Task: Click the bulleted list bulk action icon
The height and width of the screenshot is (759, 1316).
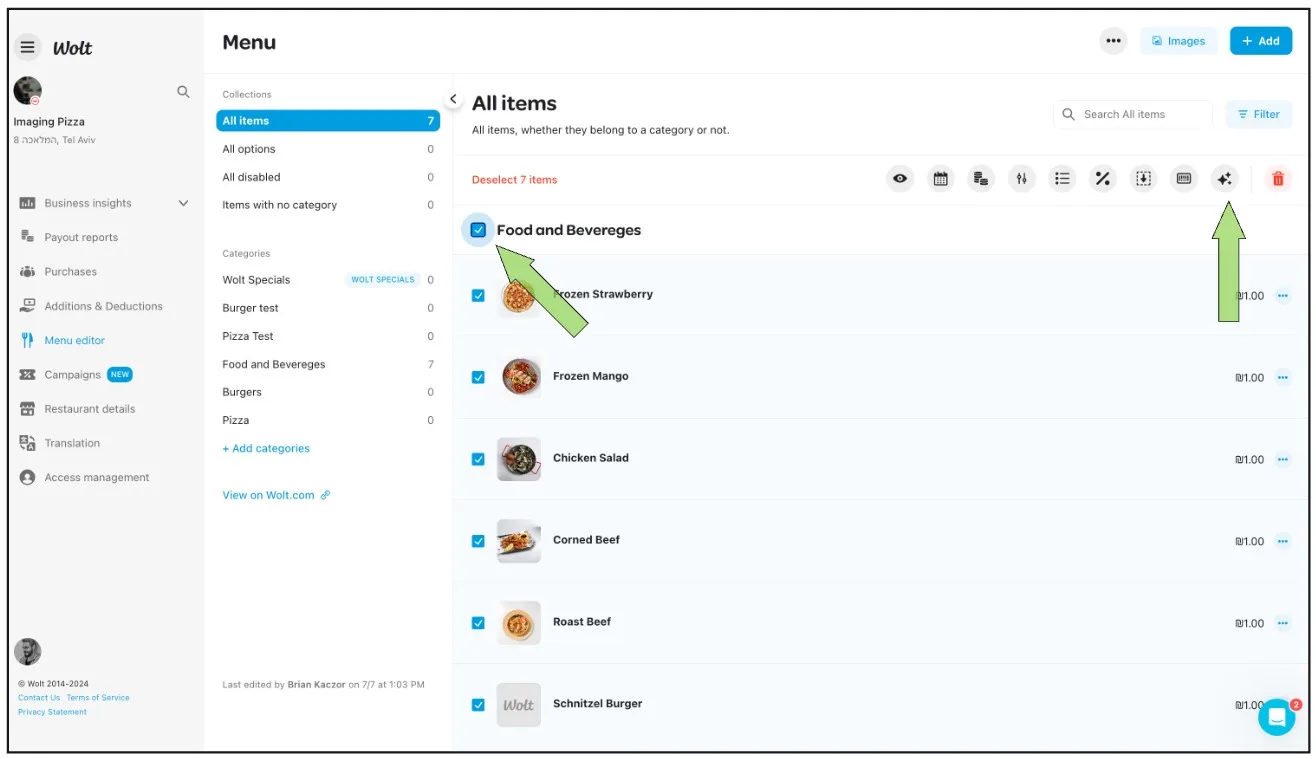Action: tap(1062, 179)
